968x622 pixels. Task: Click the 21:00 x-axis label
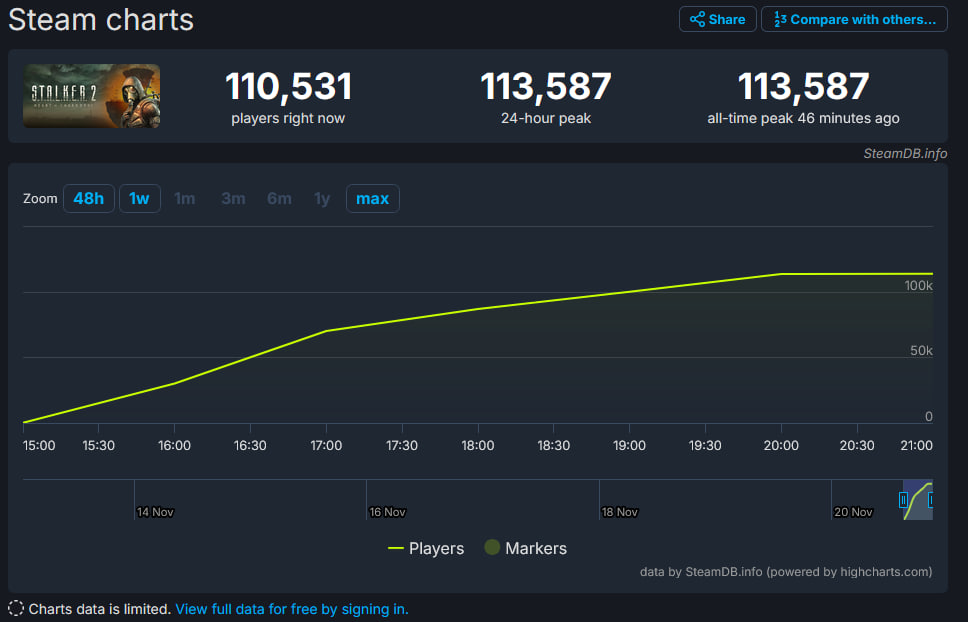(916, 446)
